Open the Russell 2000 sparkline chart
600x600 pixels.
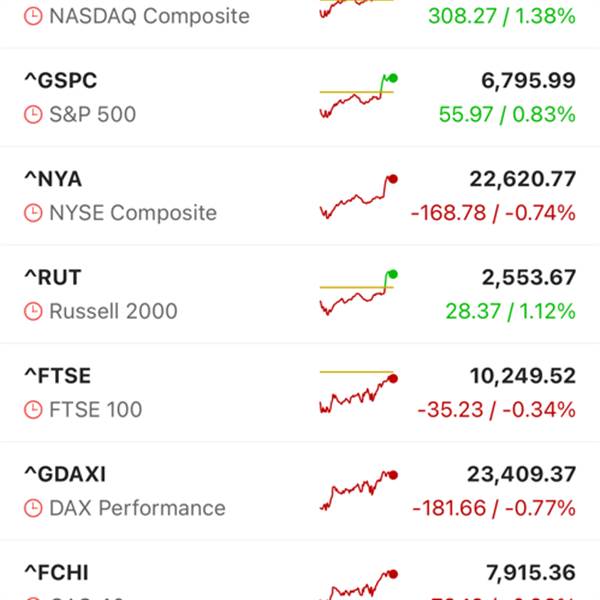pyautogui.click(x=358, y=293)
